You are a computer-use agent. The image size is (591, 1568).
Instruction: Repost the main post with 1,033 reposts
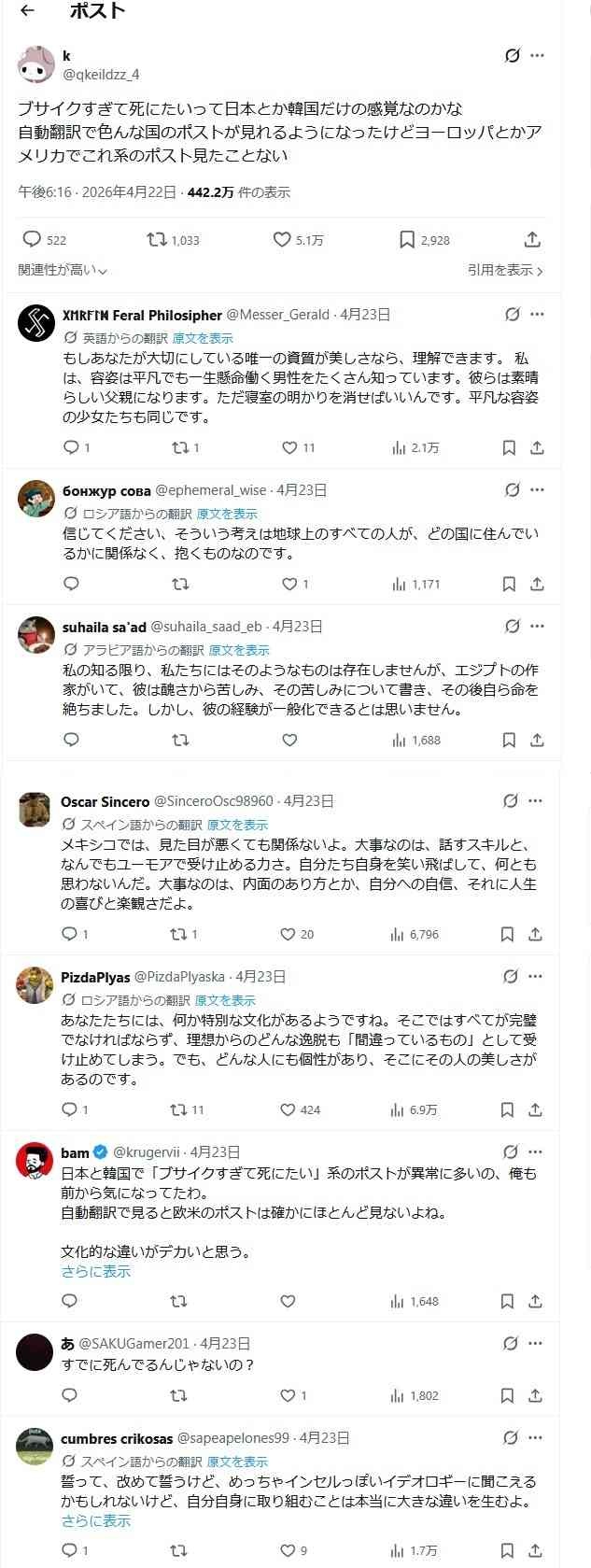point(157,240)
